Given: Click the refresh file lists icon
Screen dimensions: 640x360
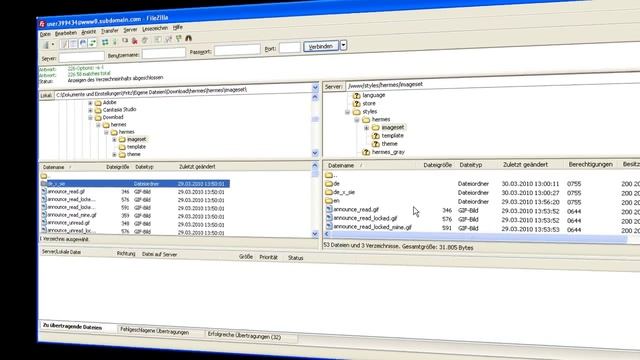Looking at the screenshot, I should pyautogui.click(x=105, y=42).
